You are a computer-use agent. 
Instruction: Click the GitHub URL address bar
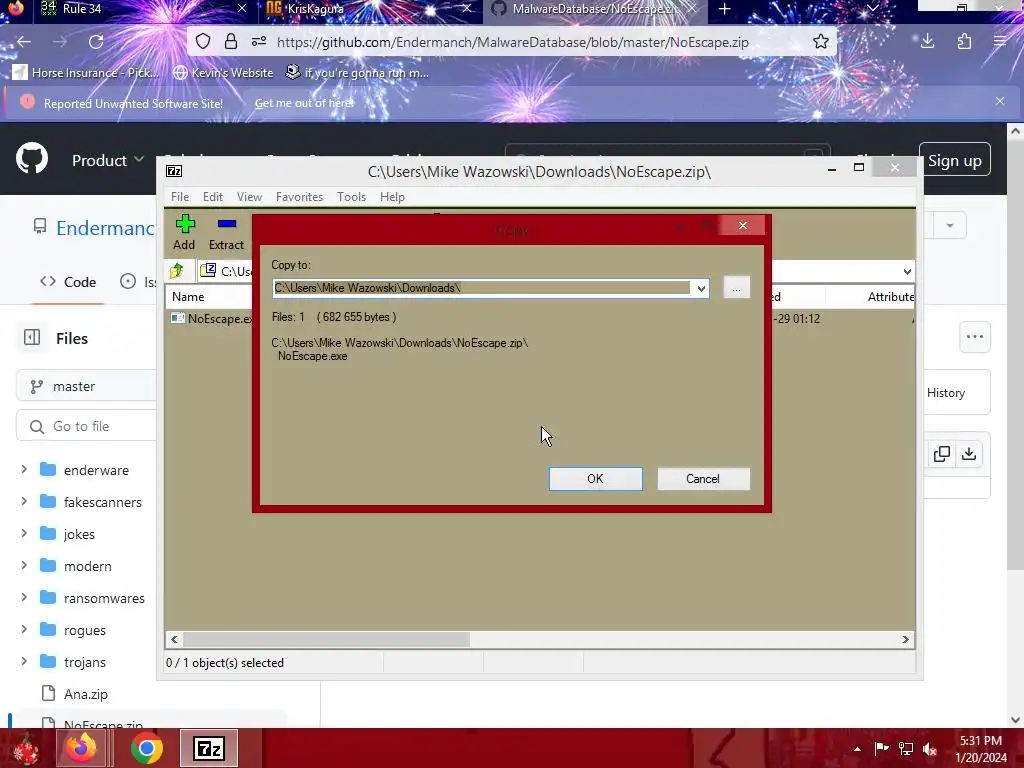click(x=513, y=42)
